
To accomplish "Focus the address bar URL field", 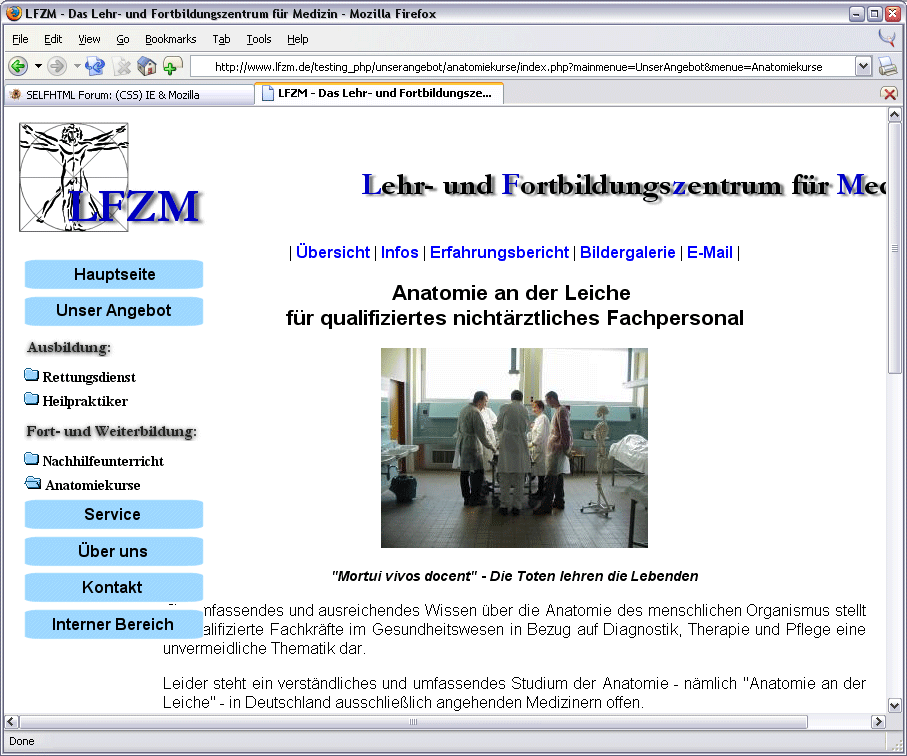I will 523,67.
